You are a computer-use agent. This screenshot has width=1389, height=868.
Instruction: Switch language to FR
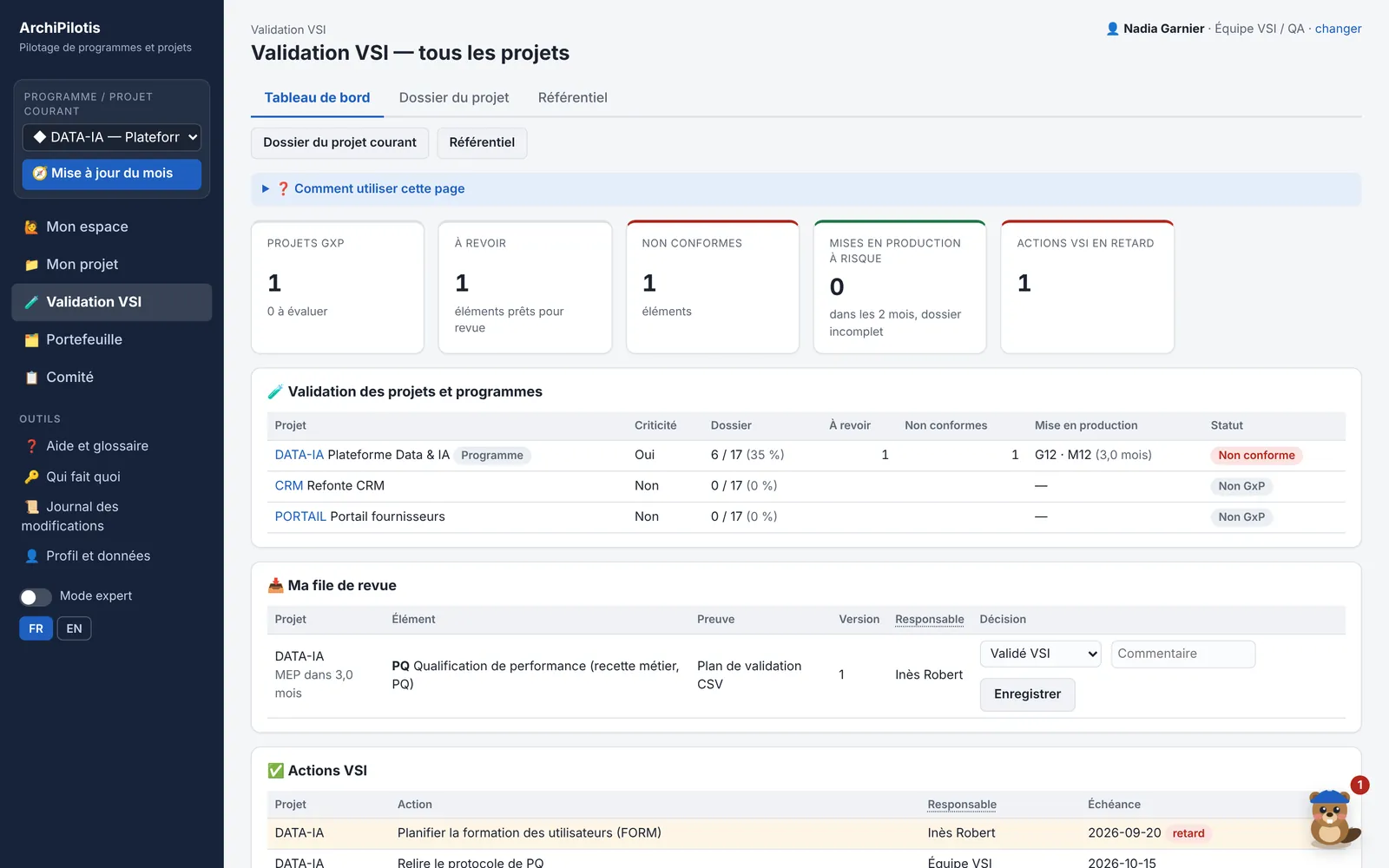tap(36, 628)
